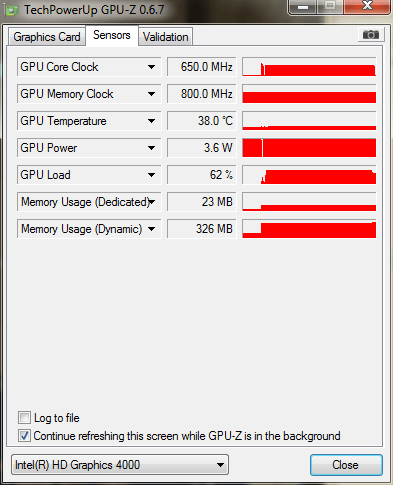The image size is (393, 485).
Task: Open the GPU Load dropdown arrow
Action: (x=151, y=175)
